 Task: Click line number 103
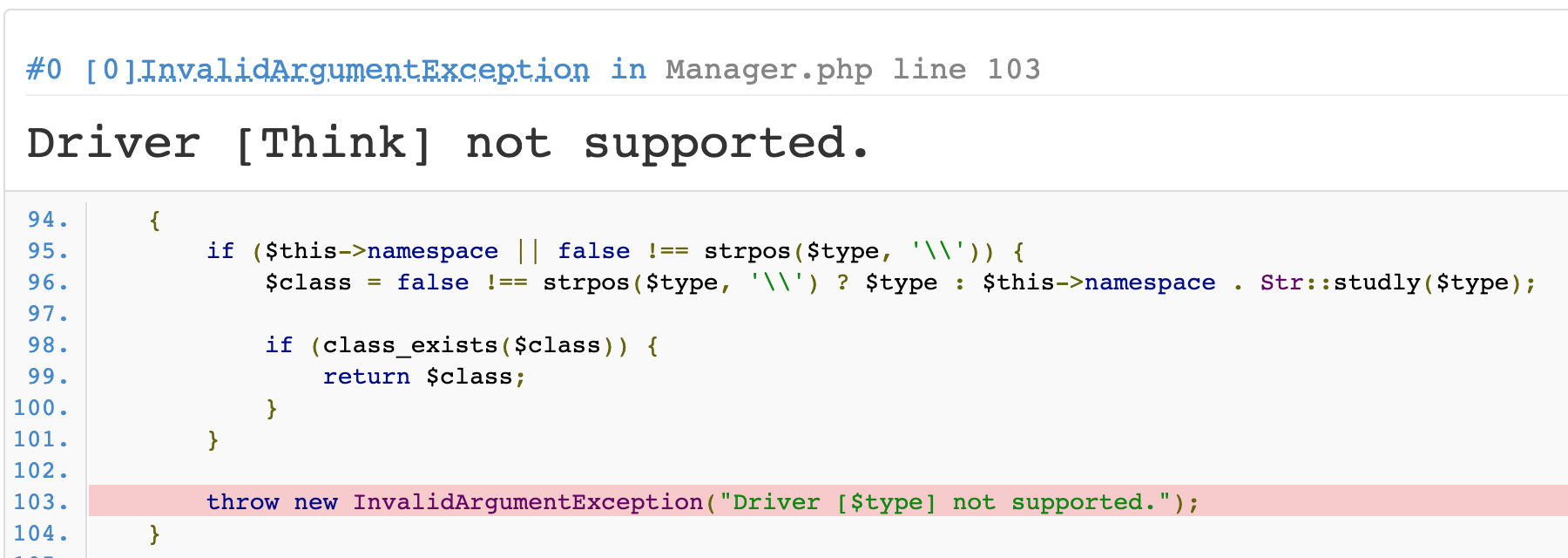41,502
